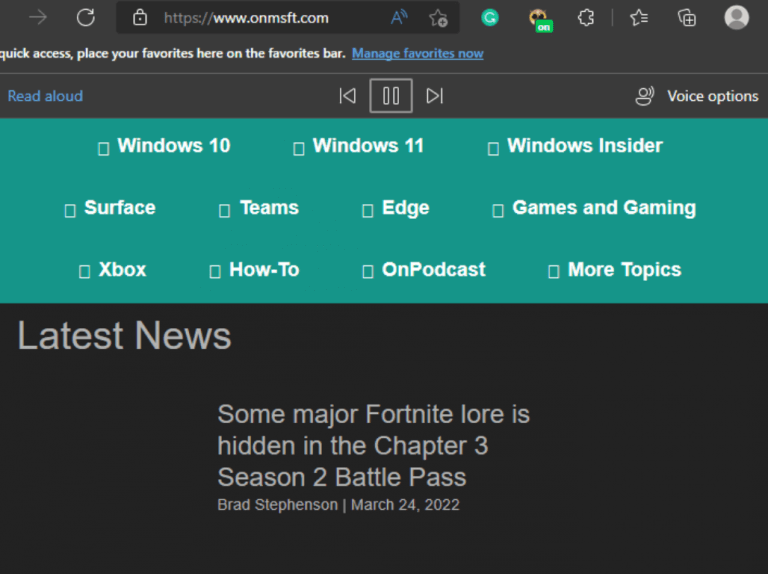Viewport: 768px width, 574px height.
Task: Open the user profile avatar
Action: coord(737,17)
